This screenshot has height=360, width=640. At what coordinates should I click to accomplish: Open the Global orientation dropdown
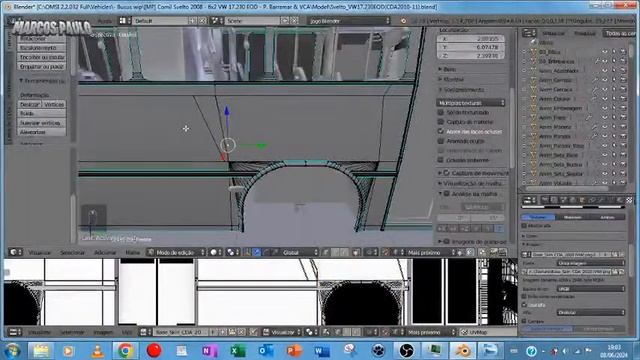299,252
